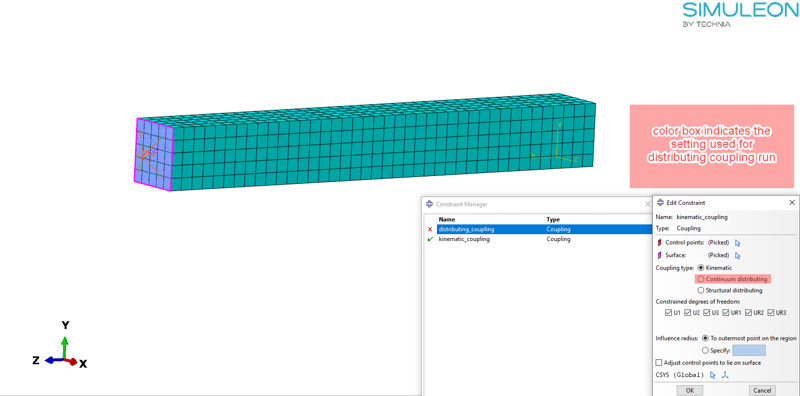Click the purple coupled surface on the beam
This screenshot has width=800, height=396.
154,151
